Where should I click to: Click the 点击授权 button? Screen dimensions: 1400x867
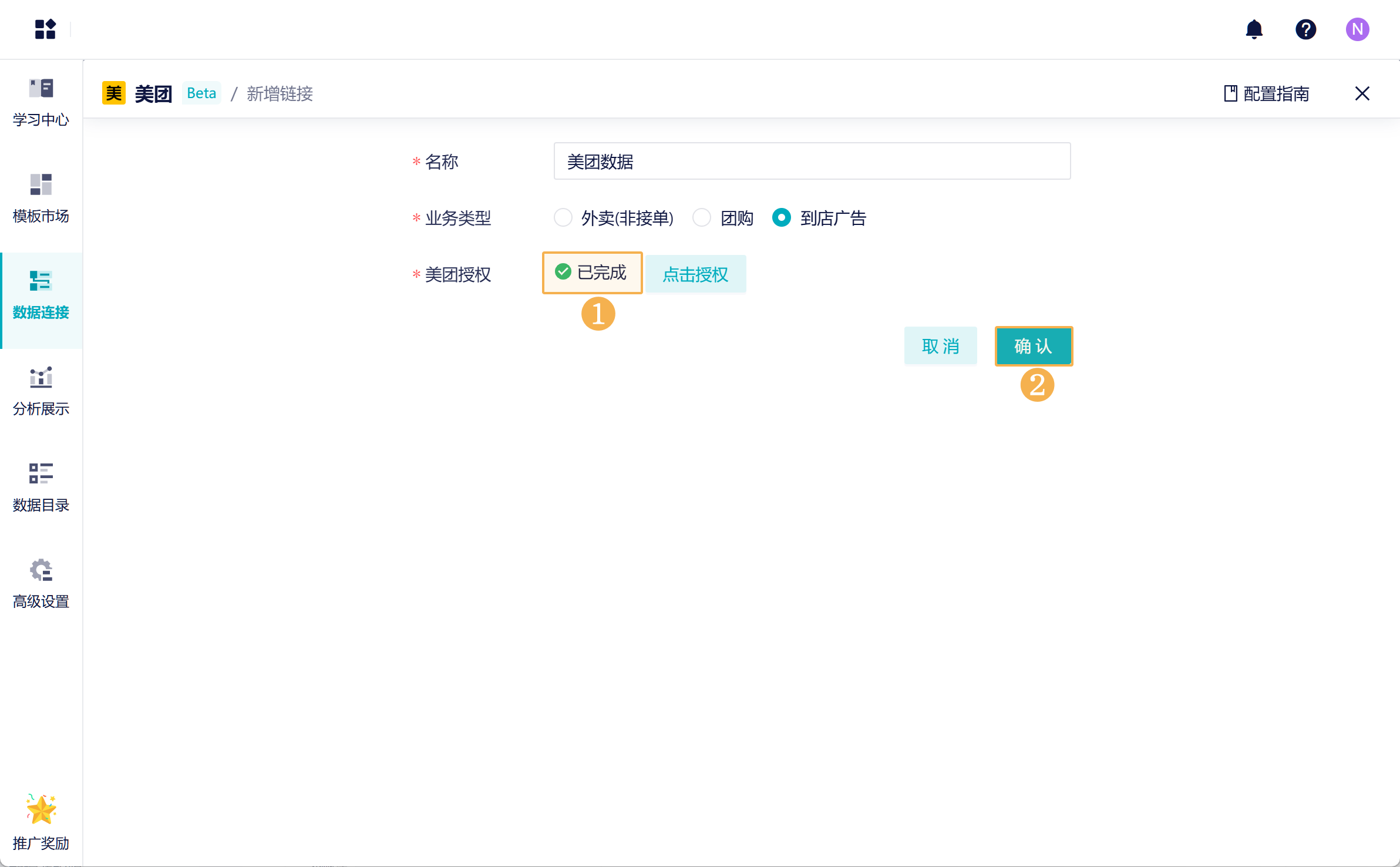point(695,274)
